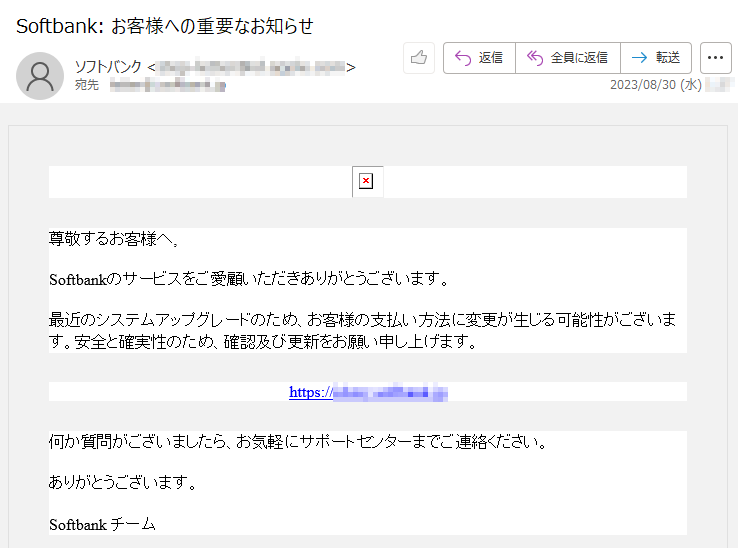
Task: Click the paragraph about システムアップグレード
Action: [362, 330]
